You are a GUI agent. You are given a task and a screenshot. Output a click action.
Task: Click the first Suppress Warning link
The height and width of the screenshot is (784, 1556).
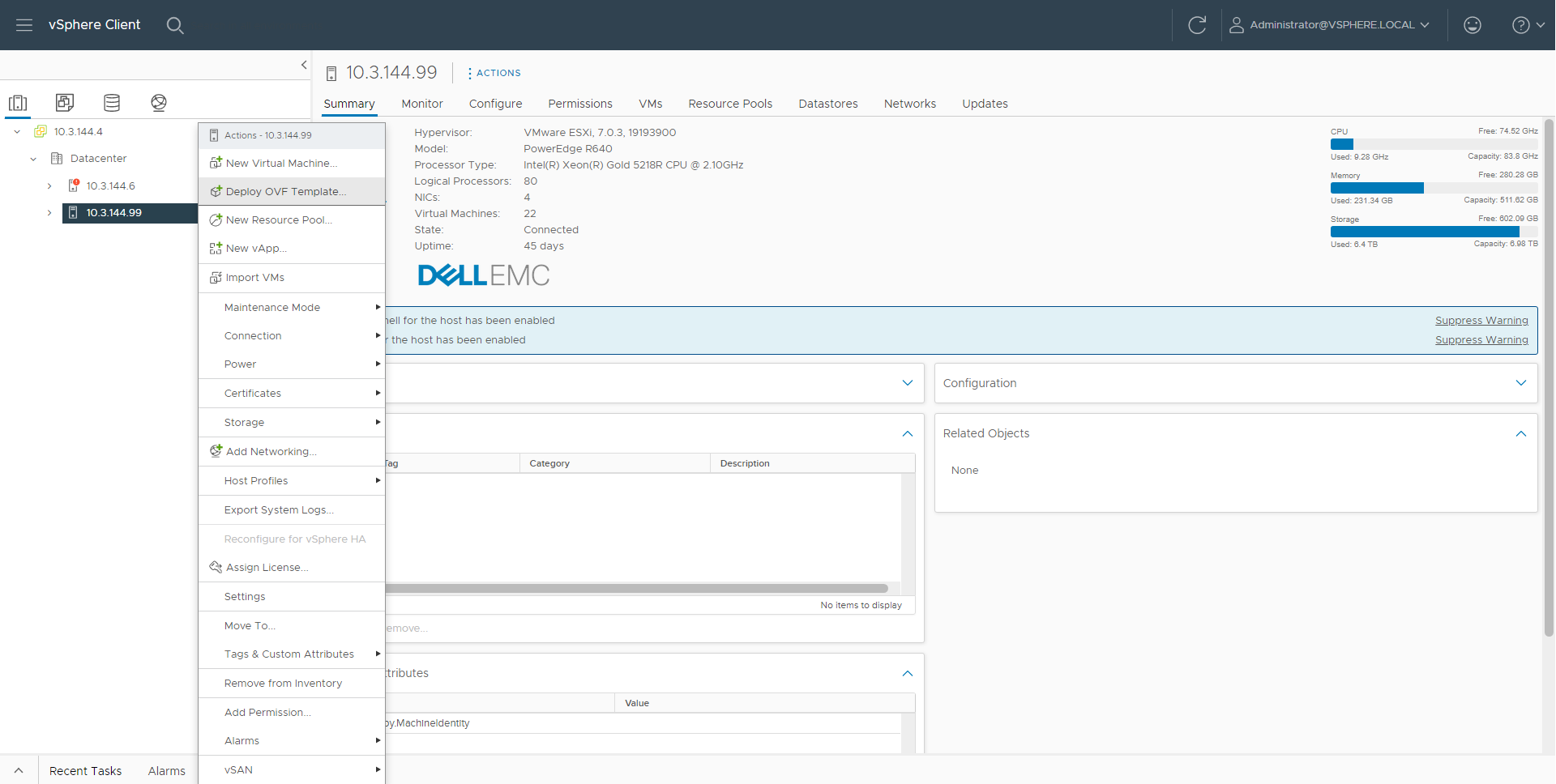[x=1481, y=320]
